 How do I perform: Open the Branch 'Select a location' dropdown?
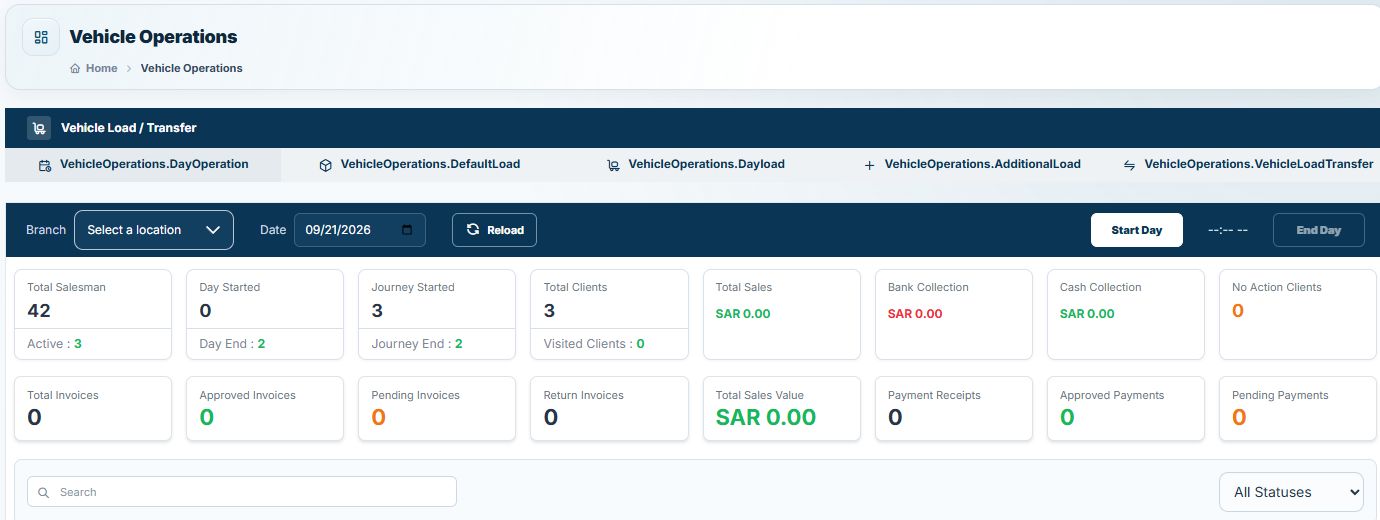click(x=154, y=230)
